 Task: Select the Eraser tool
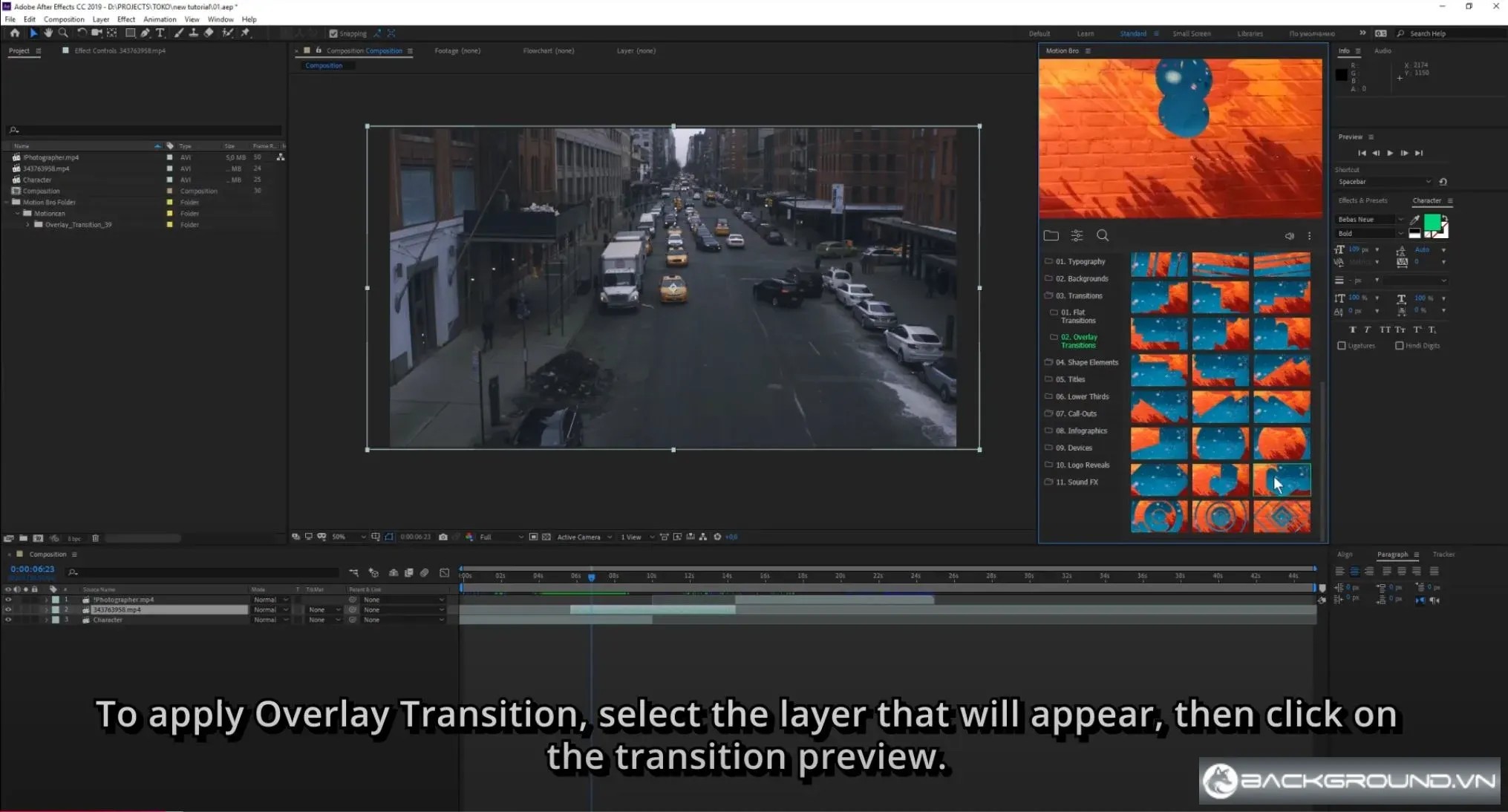pyautogui.click(x=209, y=33)
